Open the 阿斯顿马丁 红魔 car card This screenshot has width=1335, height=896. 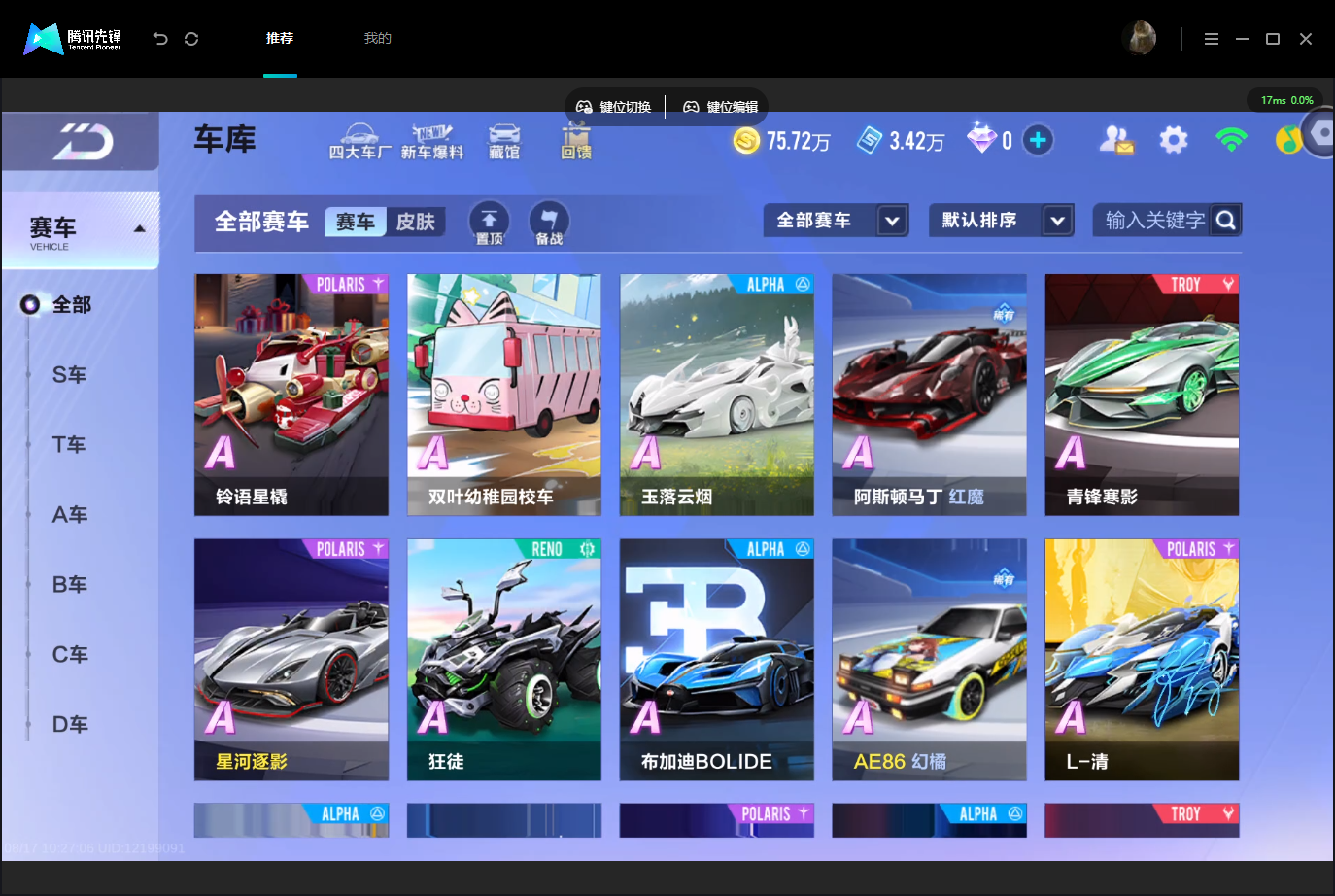[930, 395]
